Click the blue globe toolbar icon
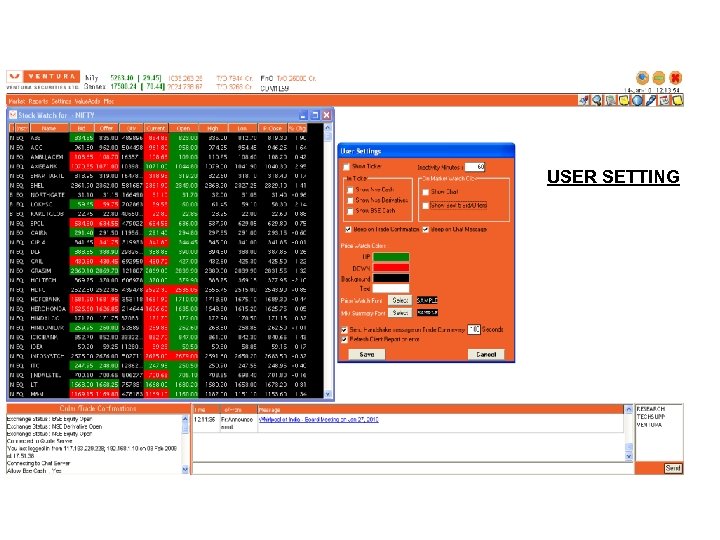This screenshot has width=720, height=540. click(x=637, y=100)
